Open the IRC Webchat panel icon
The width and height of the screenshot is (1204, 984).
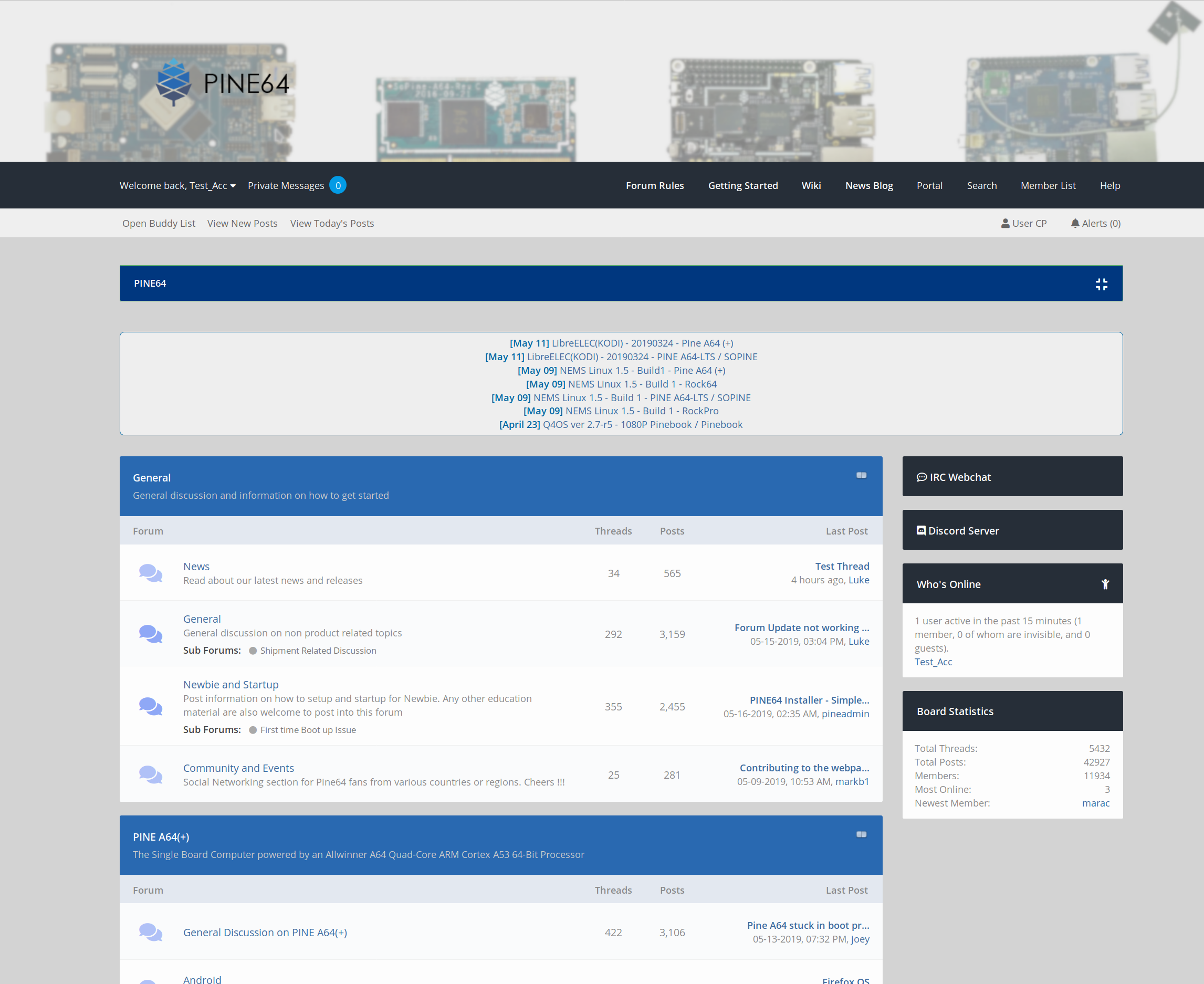click(921, 477)
